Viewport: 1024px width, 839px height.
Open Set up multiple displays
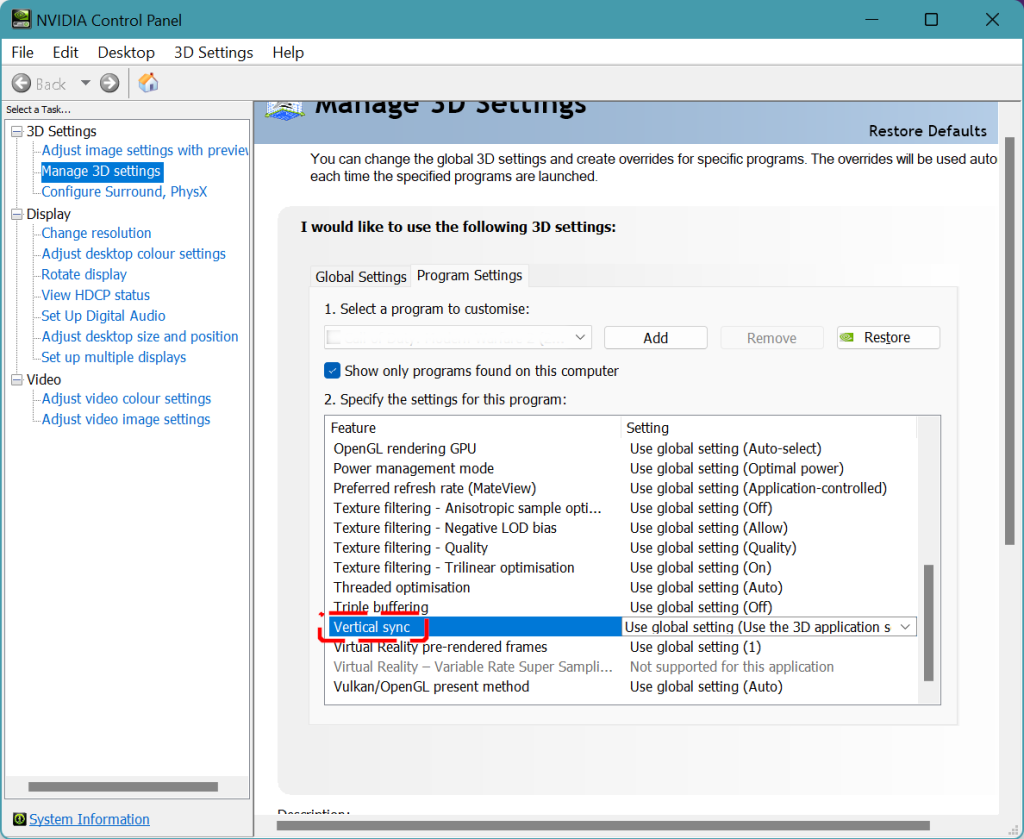coord(114,357)
